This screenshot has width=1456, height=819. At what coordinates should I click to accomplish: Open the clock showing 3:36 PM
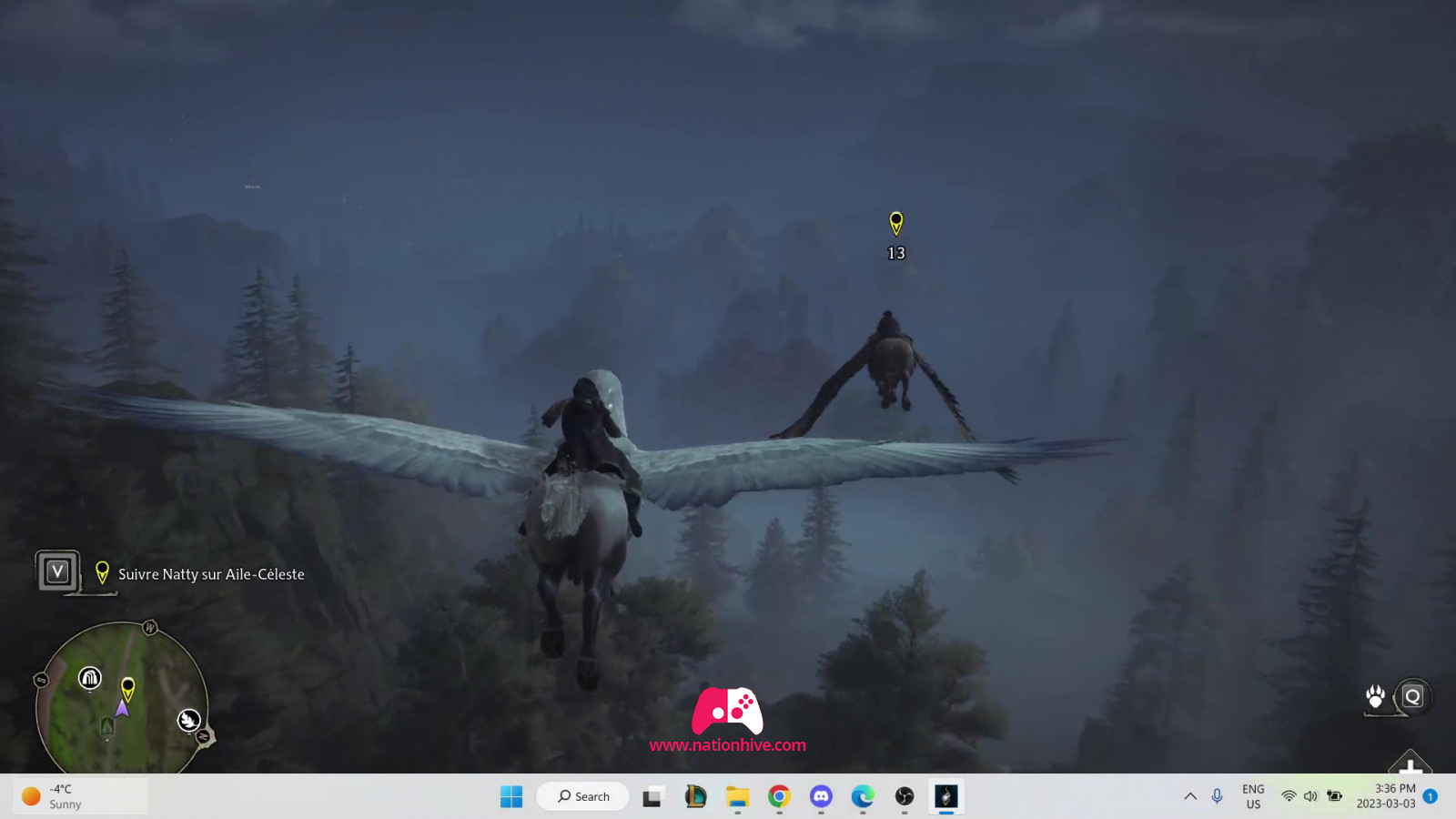point(1386,796)
